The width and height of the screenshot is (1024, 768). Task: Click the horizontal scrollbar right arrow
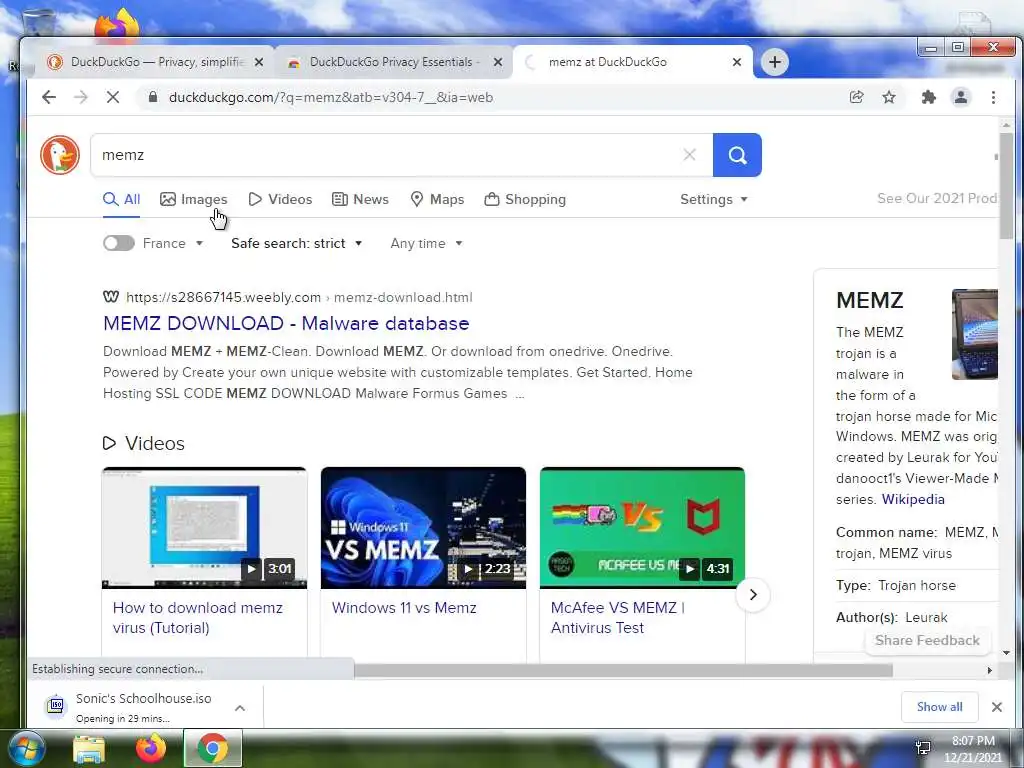click(x=989, y=670)
